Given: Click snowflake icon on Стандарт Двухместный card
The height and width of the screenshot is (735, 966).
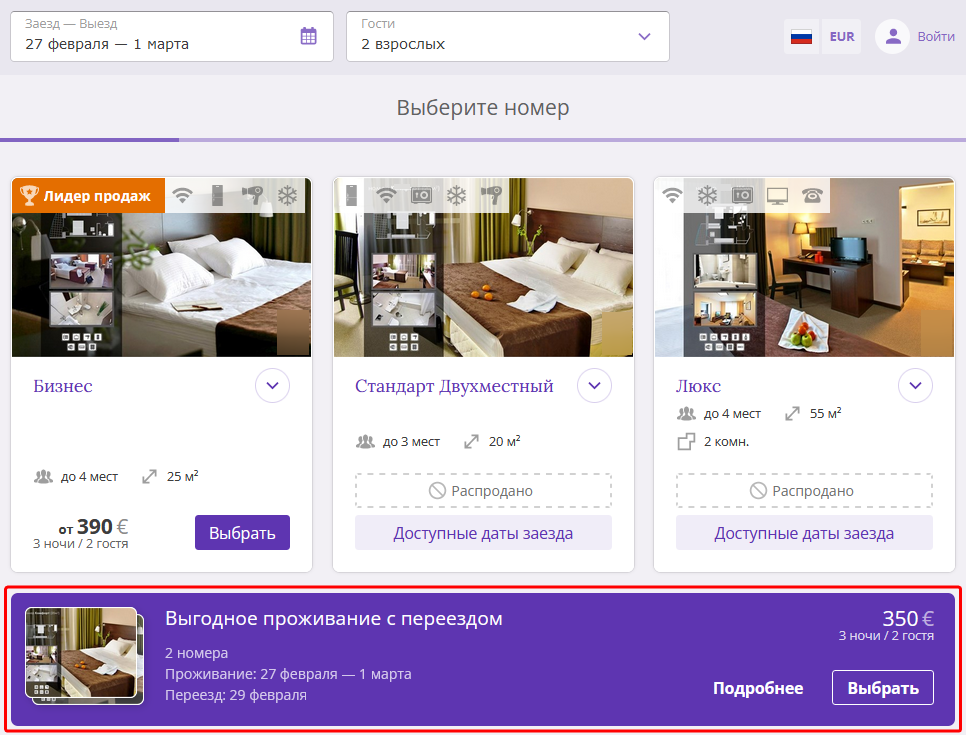Looking at the screenshot, I should (456, 195).
